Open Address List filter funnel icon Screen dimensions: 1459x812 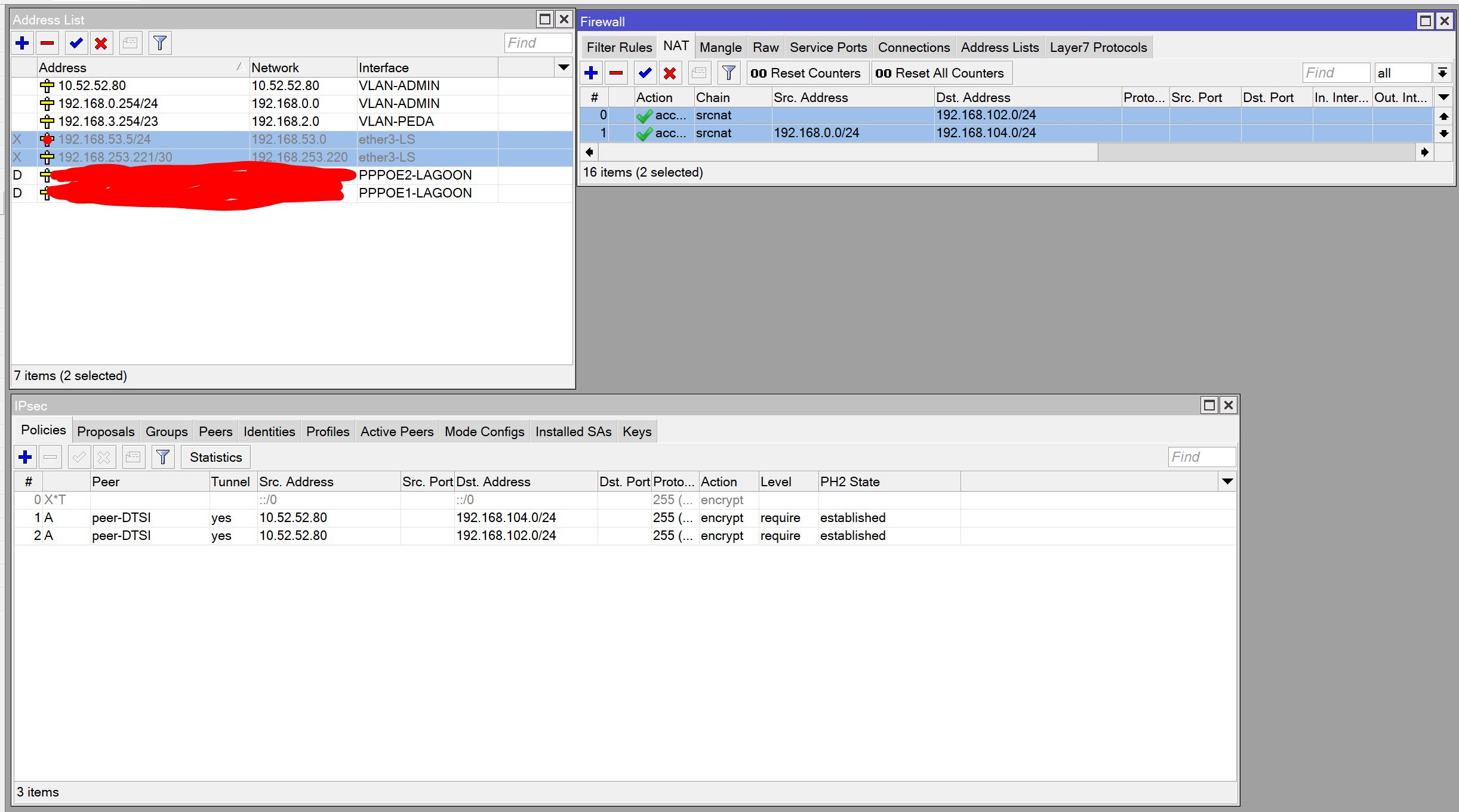(160, 43)
